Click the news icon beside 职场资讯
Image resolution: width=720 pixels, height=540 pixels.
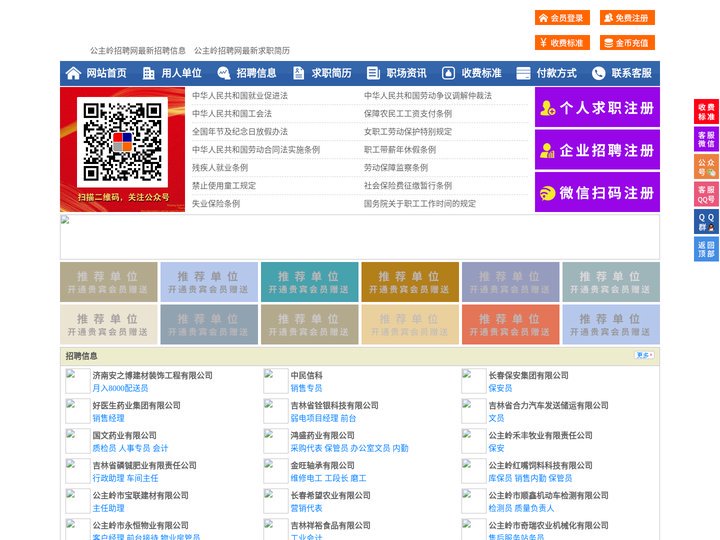click(x=373, y=73)
